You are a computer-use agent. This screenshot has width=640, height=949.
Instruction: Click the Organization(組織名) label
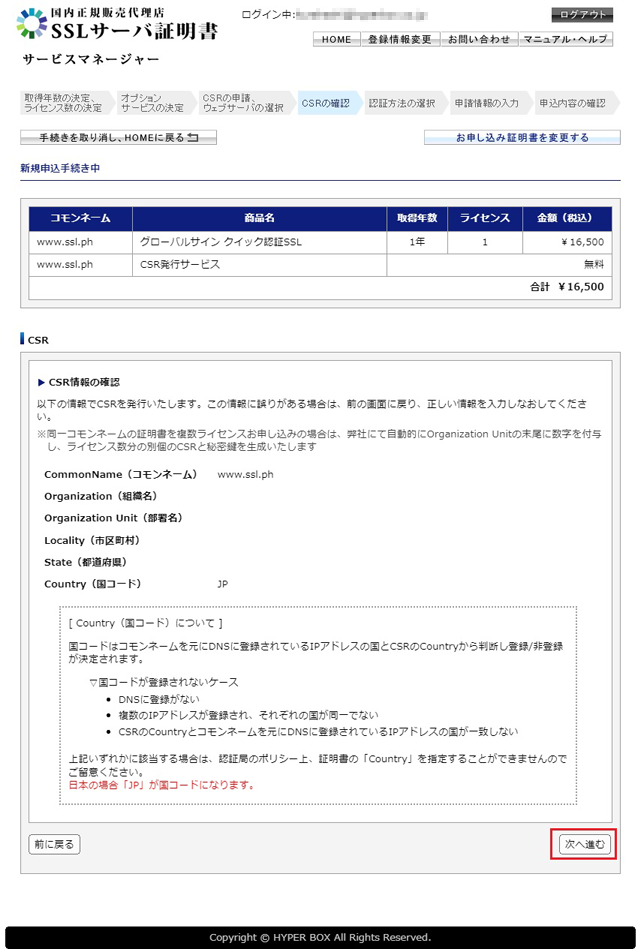pos(102,496)
